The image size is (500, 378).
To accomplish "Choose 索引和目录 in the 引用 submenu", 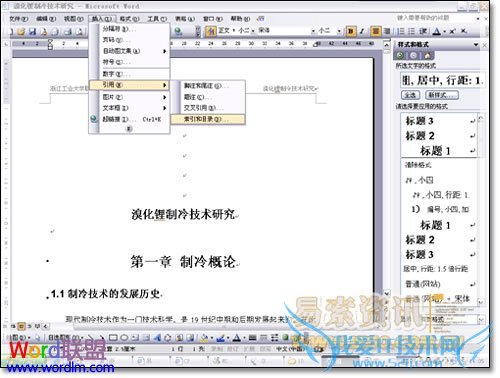I will (208, 119).
